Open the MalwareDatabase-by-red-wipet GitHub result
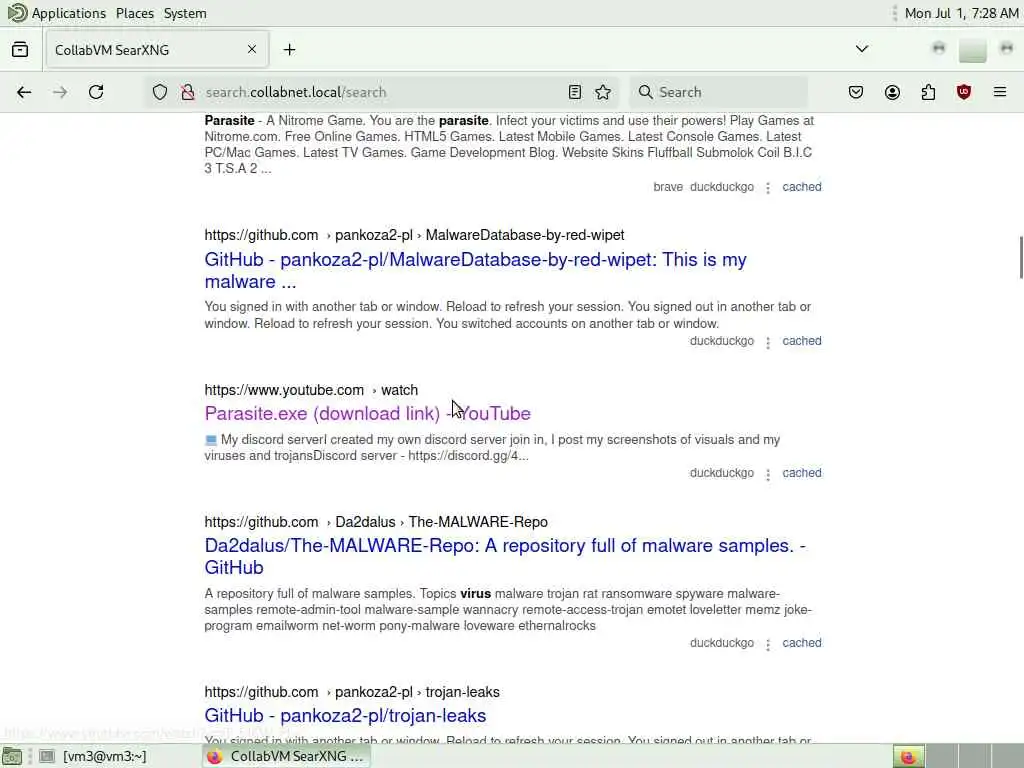Image resolution: width=1024 pixels, height=768 pixels. [x=475, y=270]
